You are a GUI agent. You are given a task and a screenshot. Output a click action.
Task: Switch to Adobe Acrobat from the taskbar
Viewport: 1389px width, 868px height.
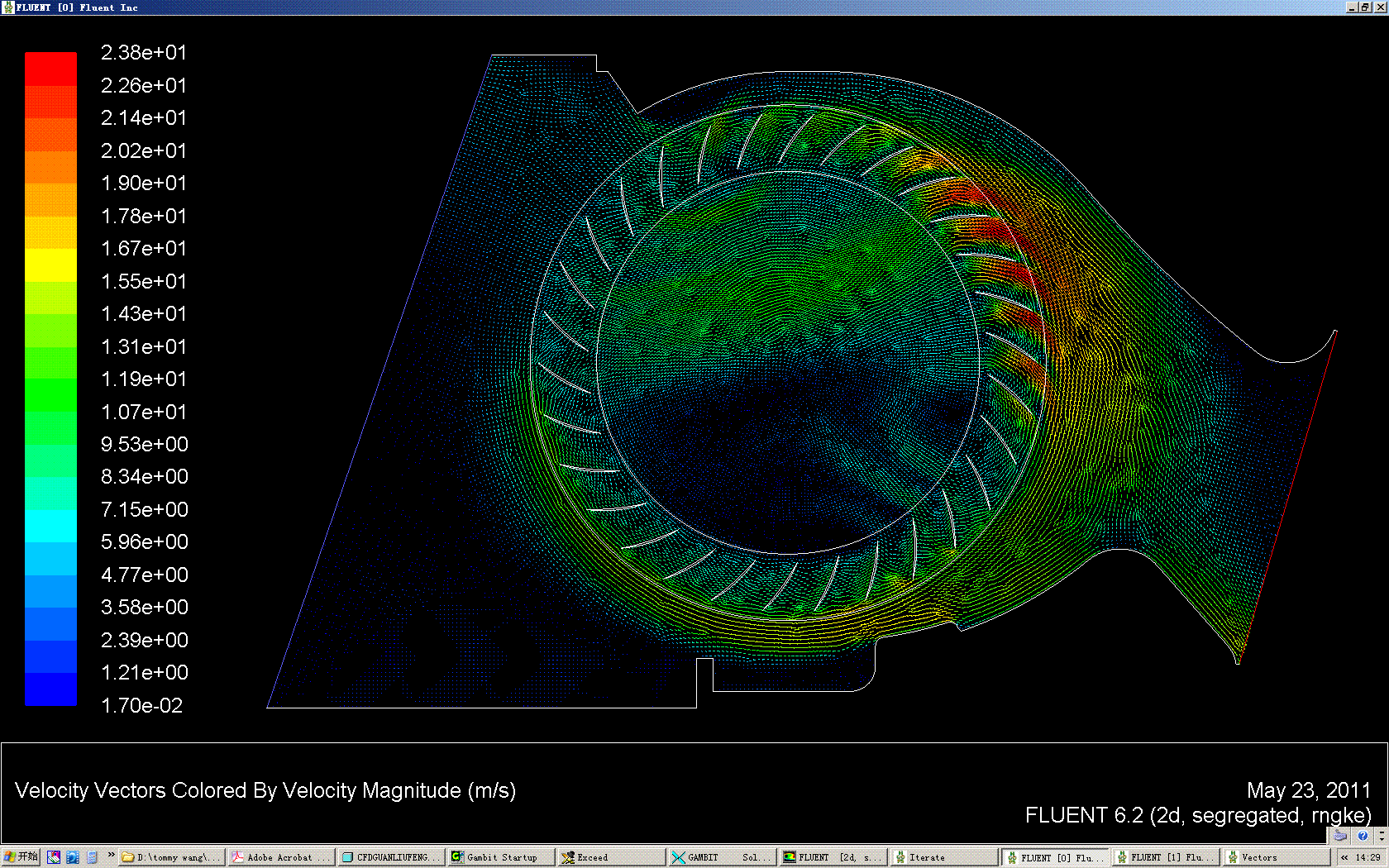(x=281, y=857)
